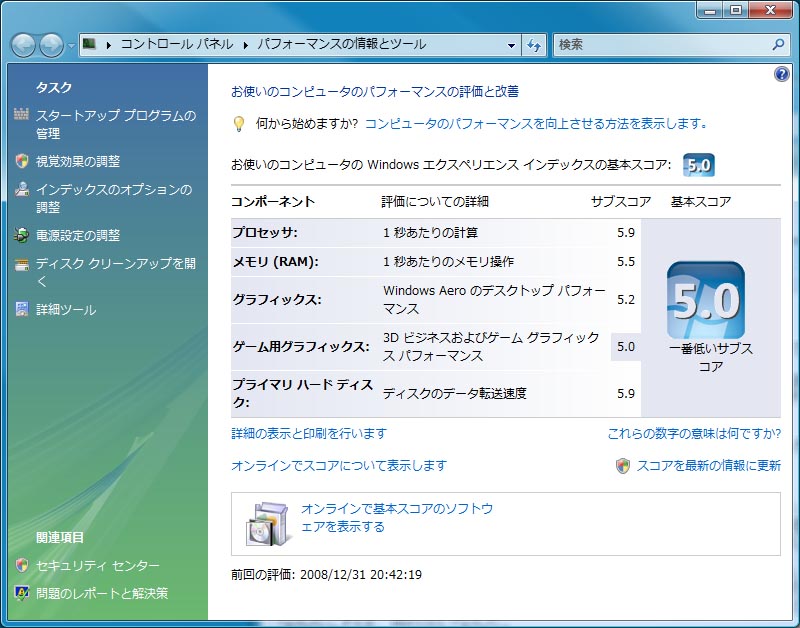Click the Forward navigation arrow button
Screen dimensions: 800x628
[52, 45]
